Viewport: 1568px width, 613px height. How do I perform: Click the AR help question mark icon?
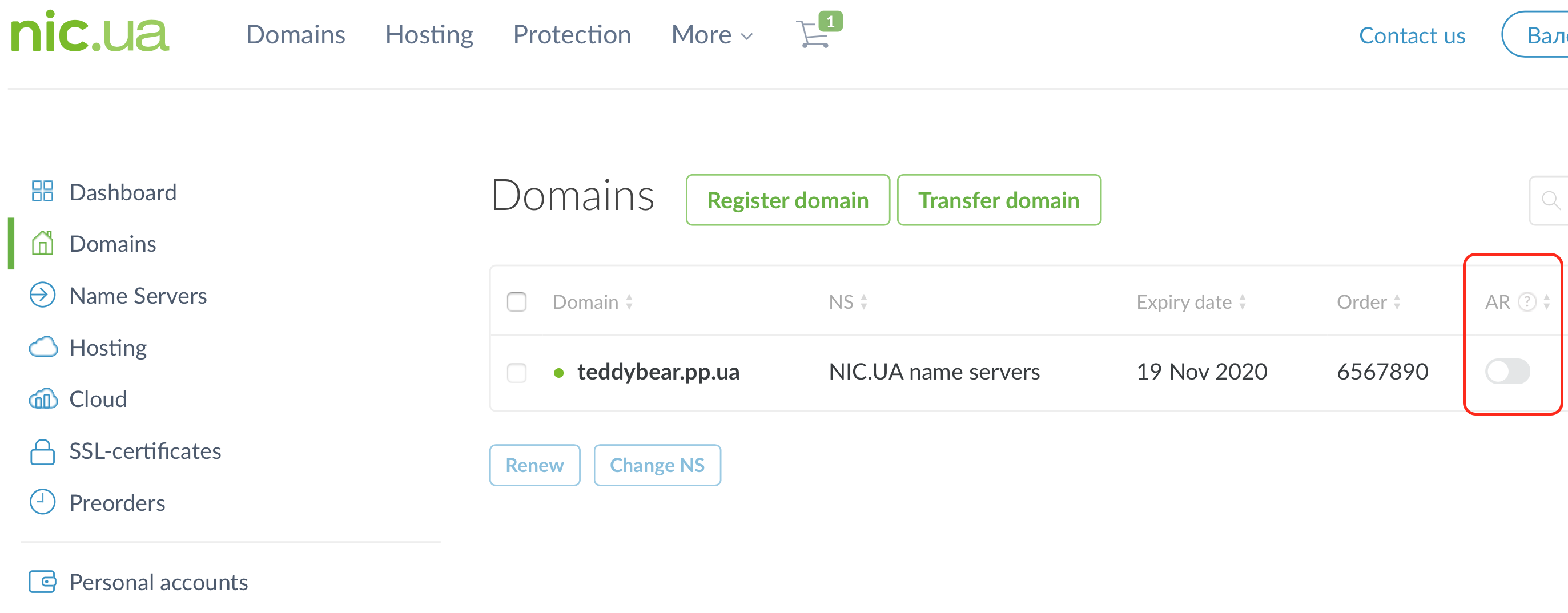pyautogui.click(x=1526, y=303)
